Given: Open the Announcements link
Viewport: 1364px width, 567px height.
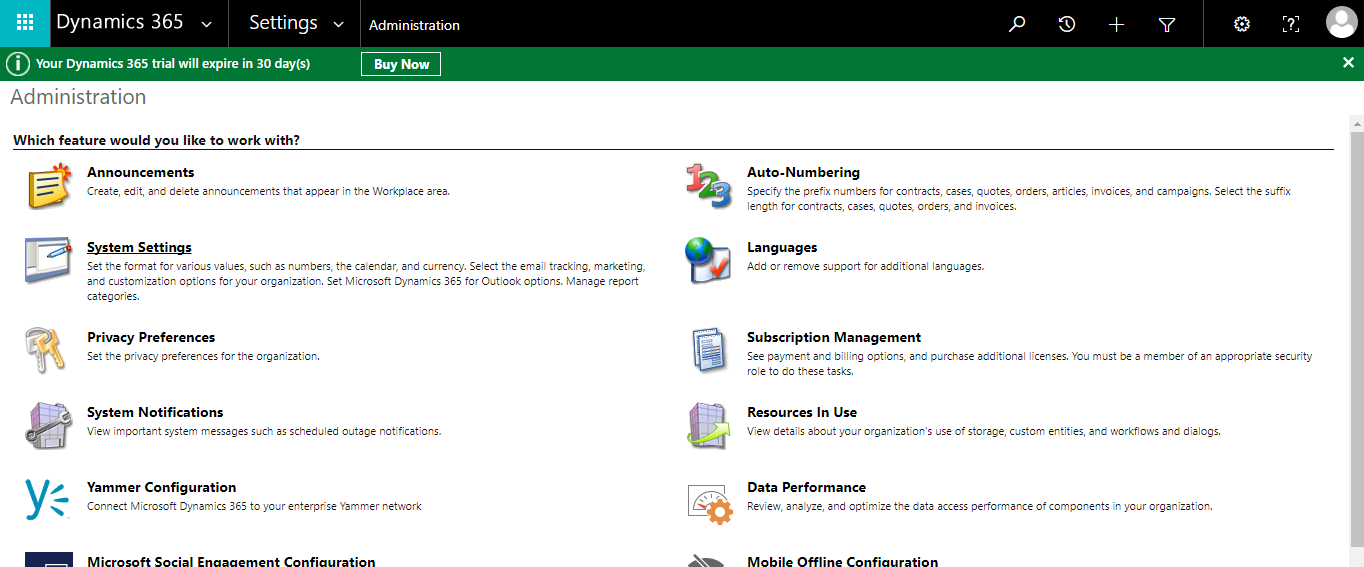Looking at the screenshot, I should 140,172.
